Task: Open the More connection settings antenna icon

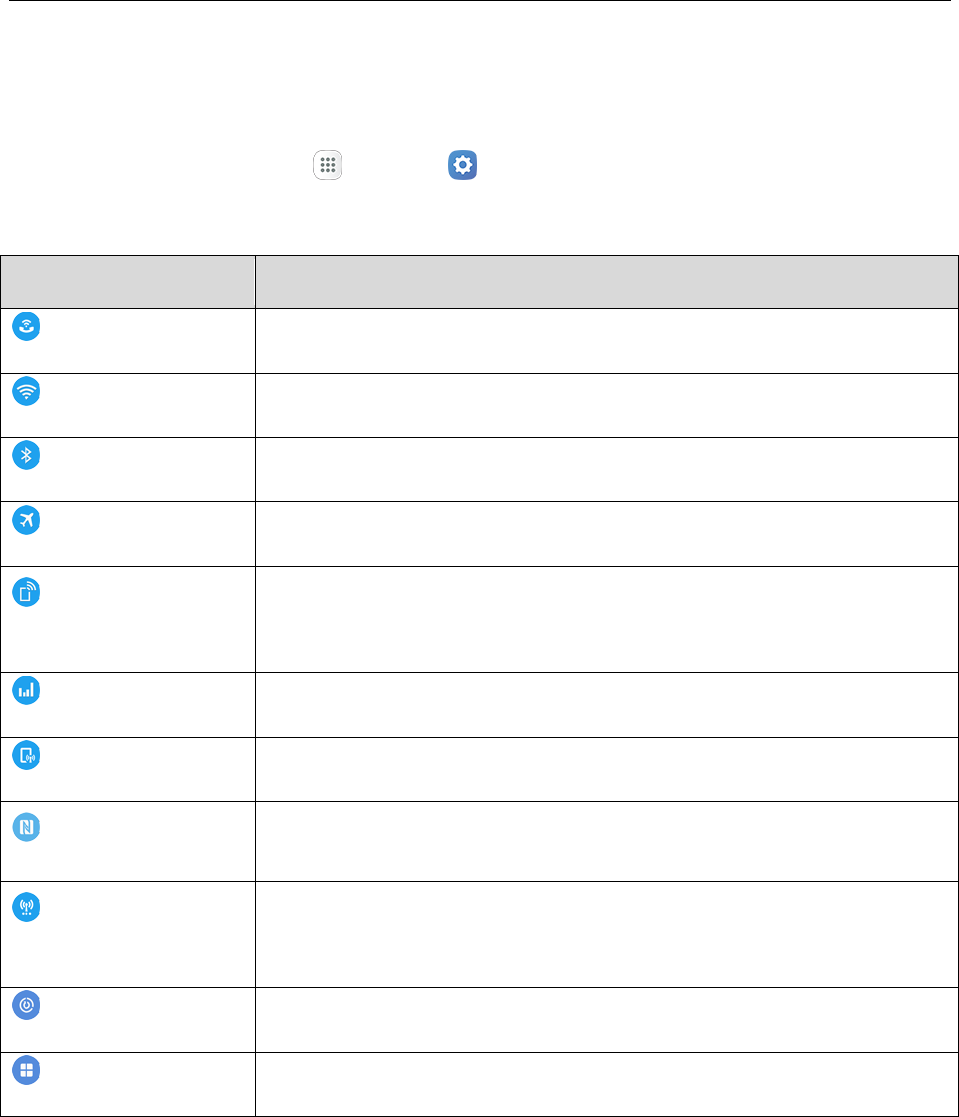Action: pyautogui.click(x=27, y=908)
